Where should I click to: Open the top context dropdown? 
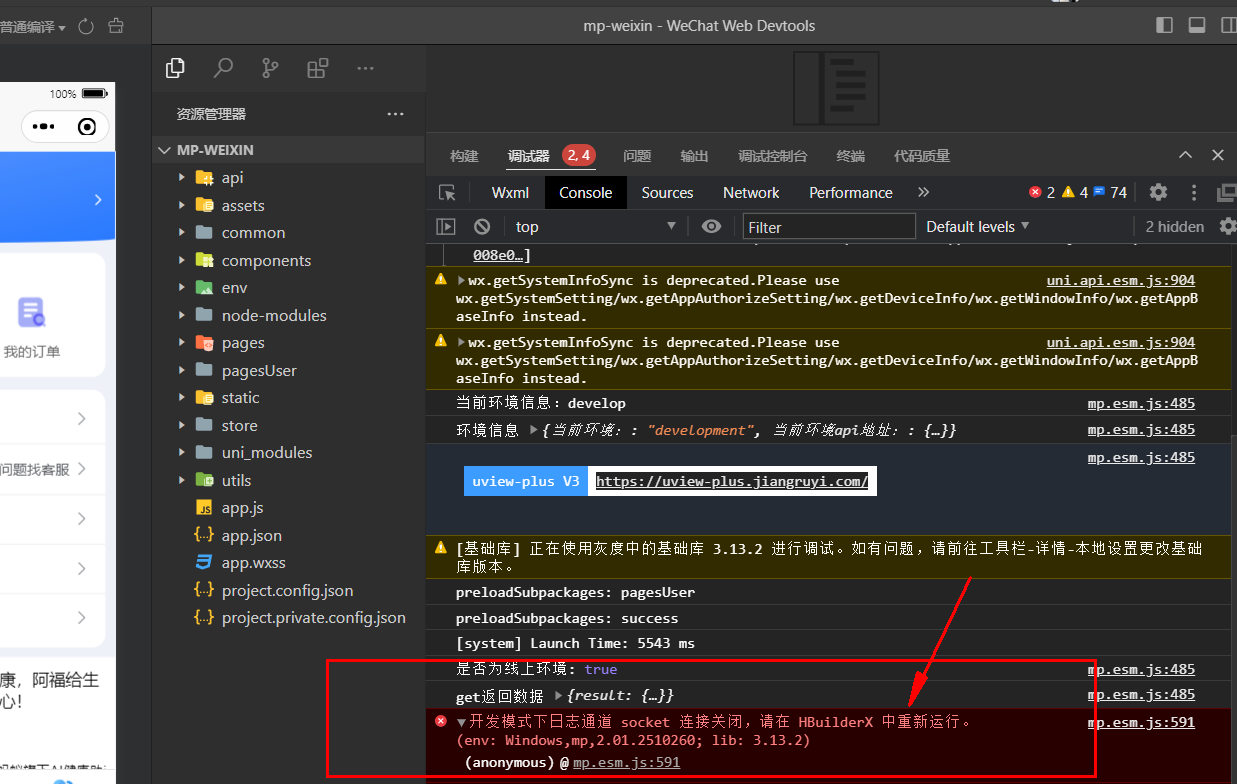pos(595,227)
